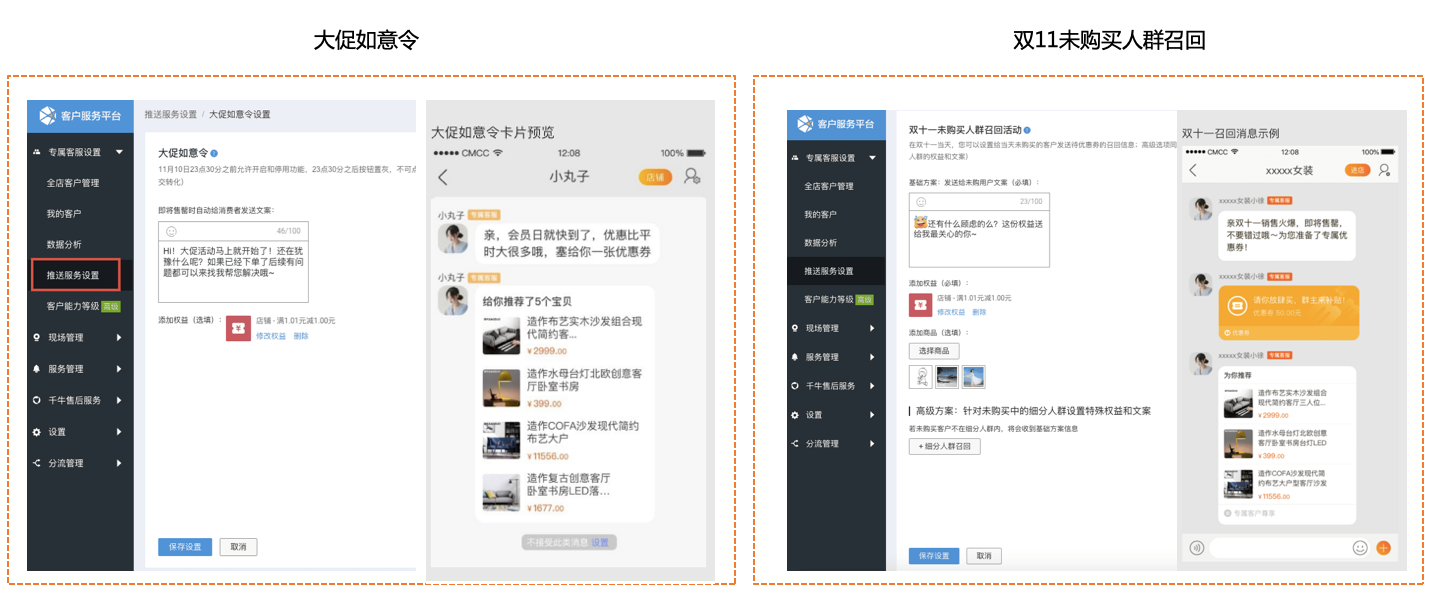Tap voice input icon in xxxxx女装 chat

1196,548
